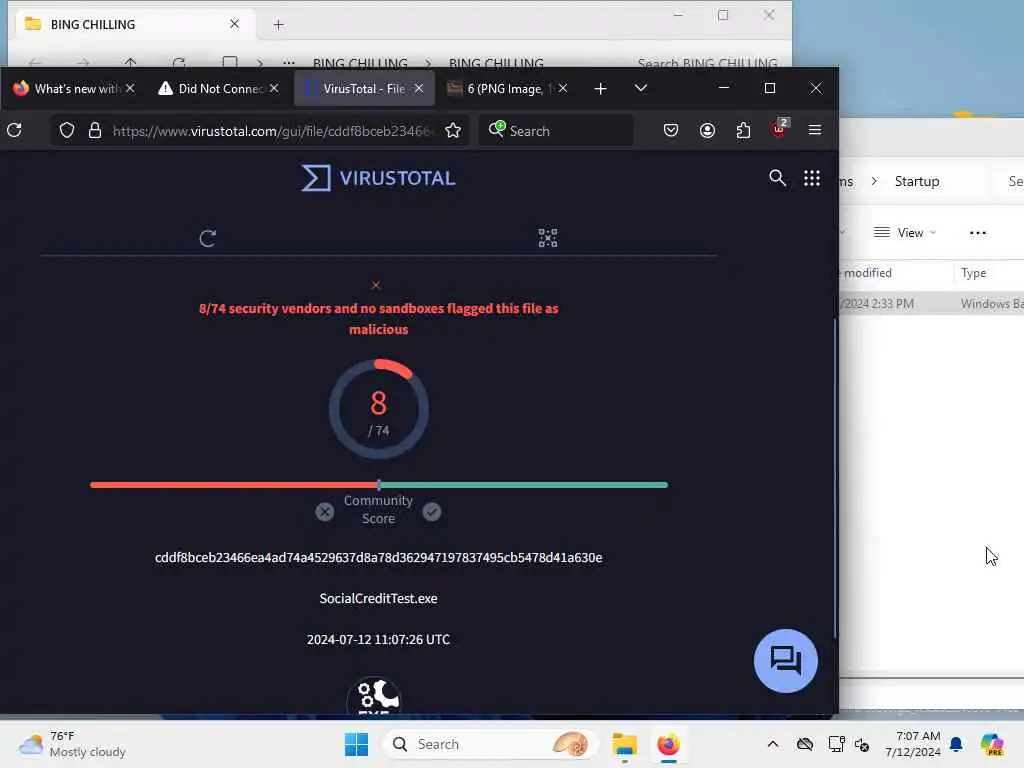Viewport: 1024px width, 768px height.
Task: Open the more options ellipsis in Startup window
Action: pos(978,232)
